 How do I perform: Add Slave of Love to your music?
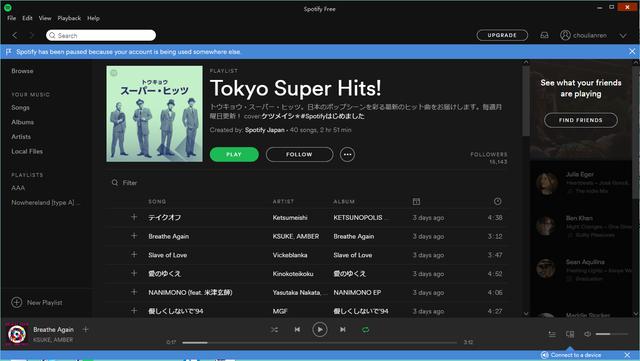(x=134, y=255)
